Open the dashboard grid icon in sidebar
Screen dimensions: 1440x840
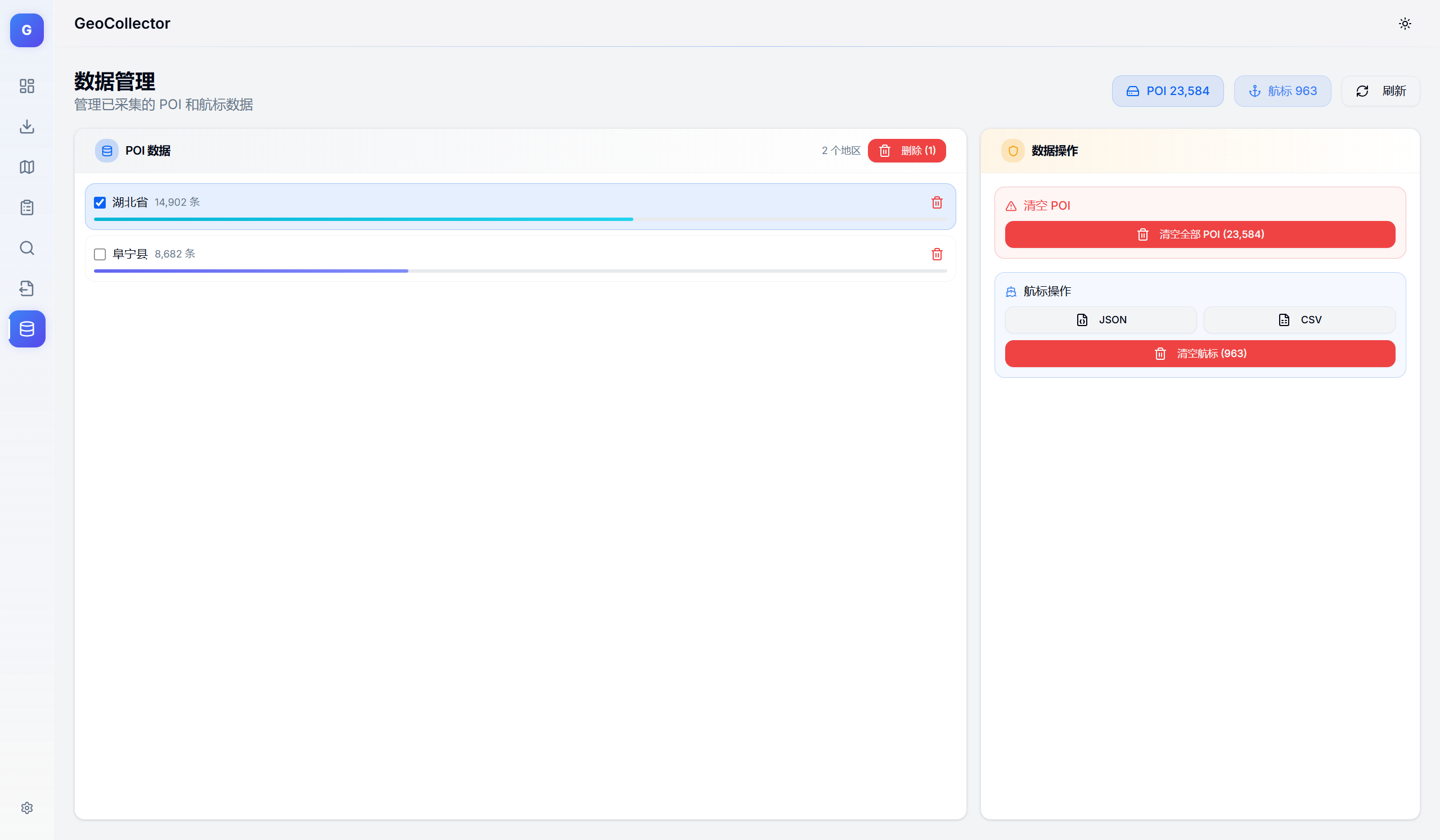click(27, 85)
